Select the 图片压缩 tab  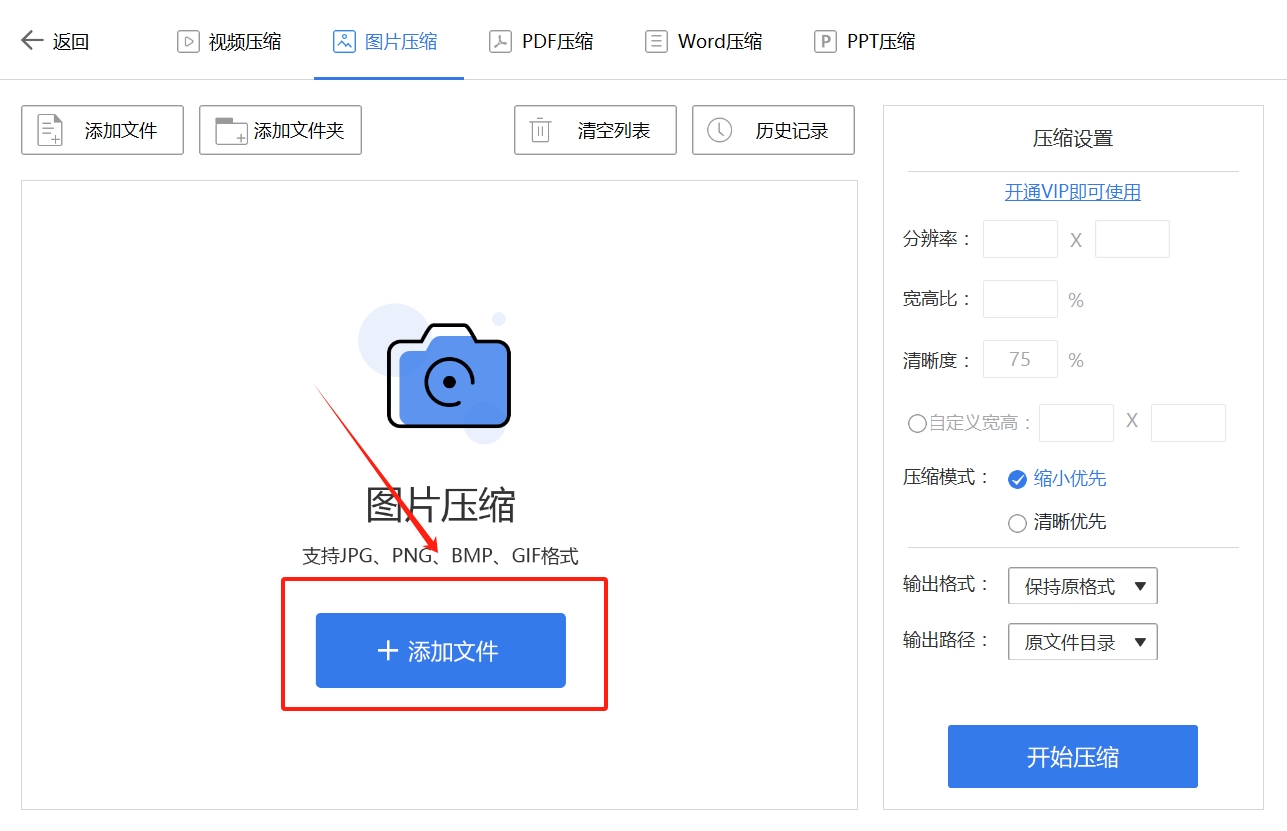point(386,41)
